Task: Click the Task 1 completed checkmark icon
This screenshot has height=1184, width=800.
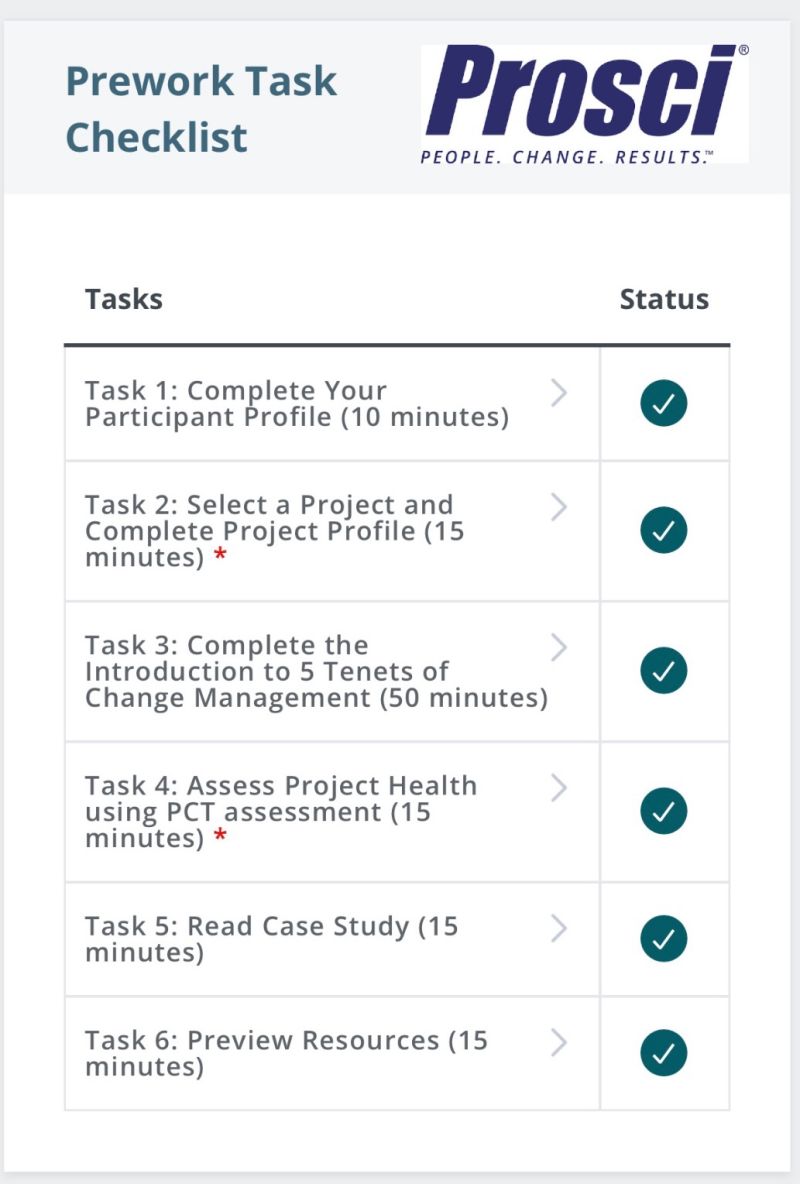Action: [x=663, y=403]
